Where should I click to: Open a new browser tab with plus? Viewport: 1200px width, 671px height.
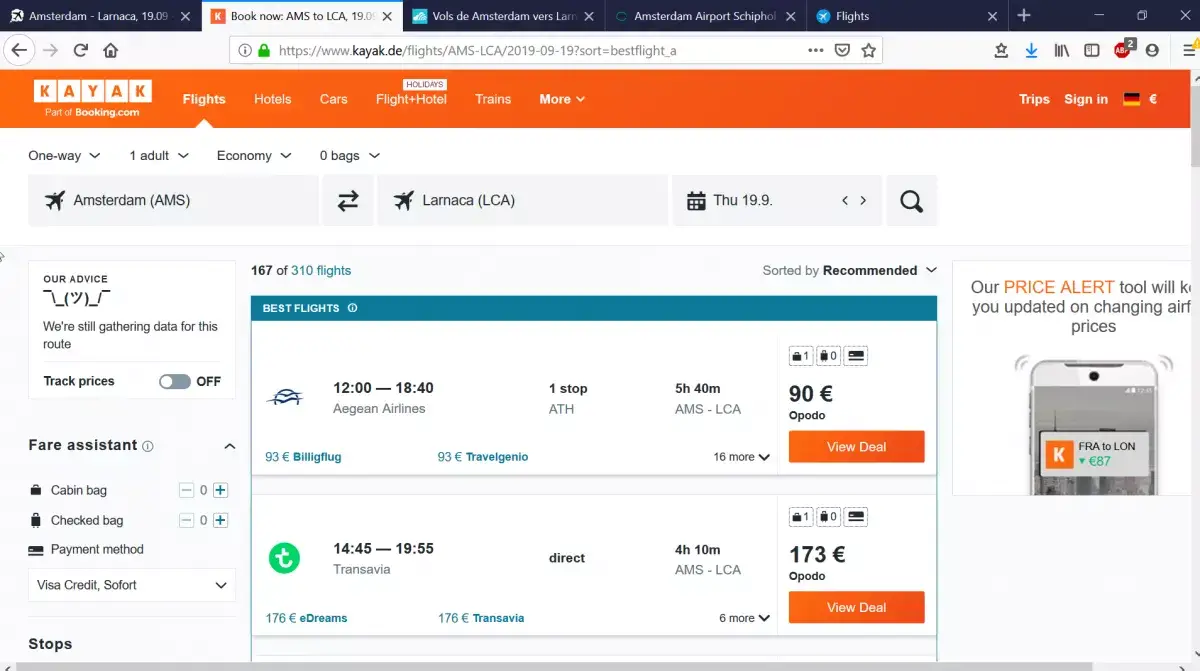pyautogui.click(x=1024, y=16)
